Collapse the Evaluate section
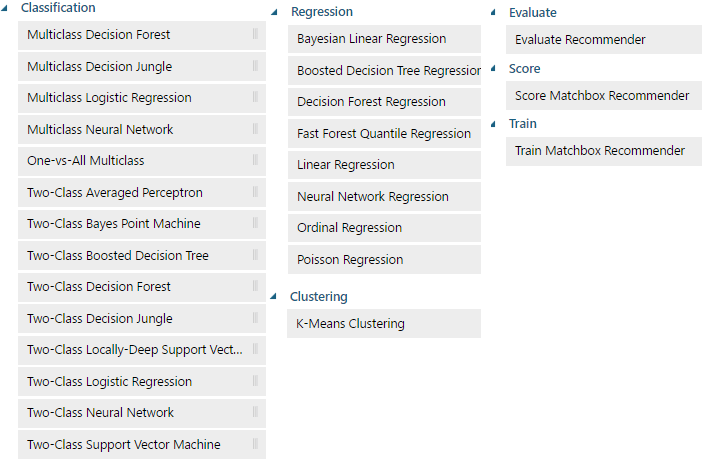Screen dimensions: 720x465 pos(493,13)
